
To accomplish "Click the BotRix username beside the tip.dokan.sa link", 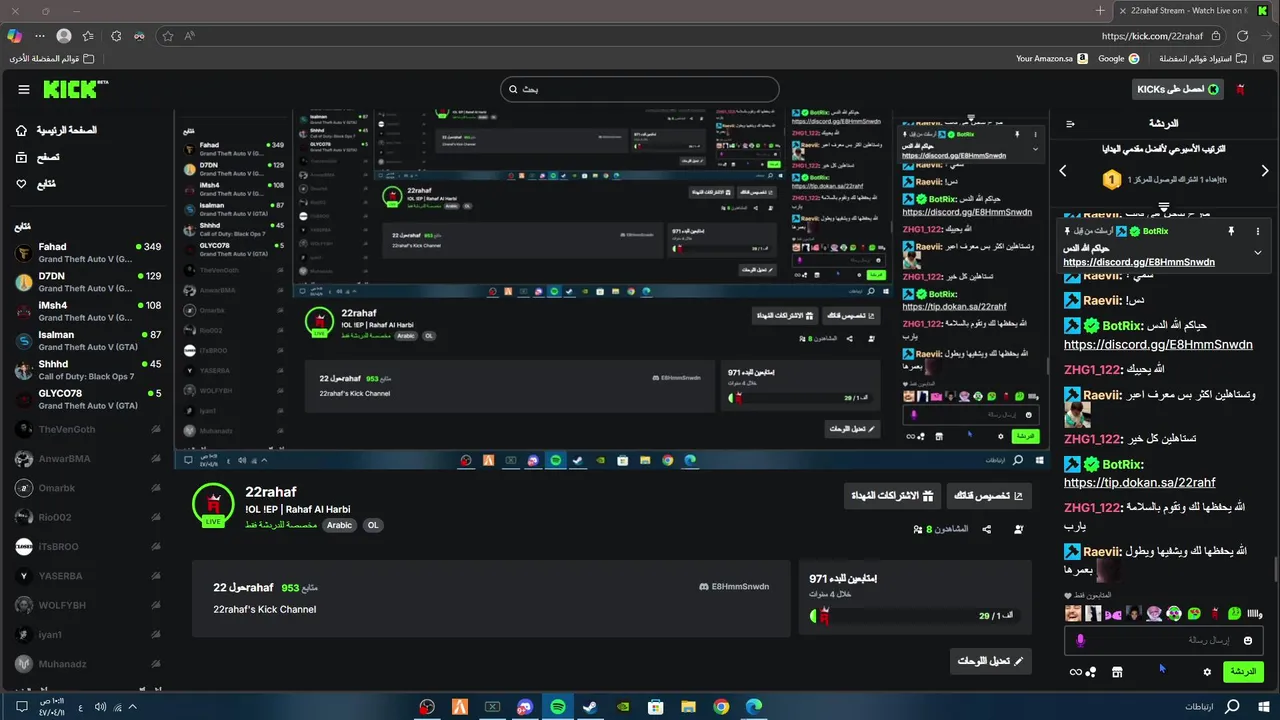I will coord(1122,464).
